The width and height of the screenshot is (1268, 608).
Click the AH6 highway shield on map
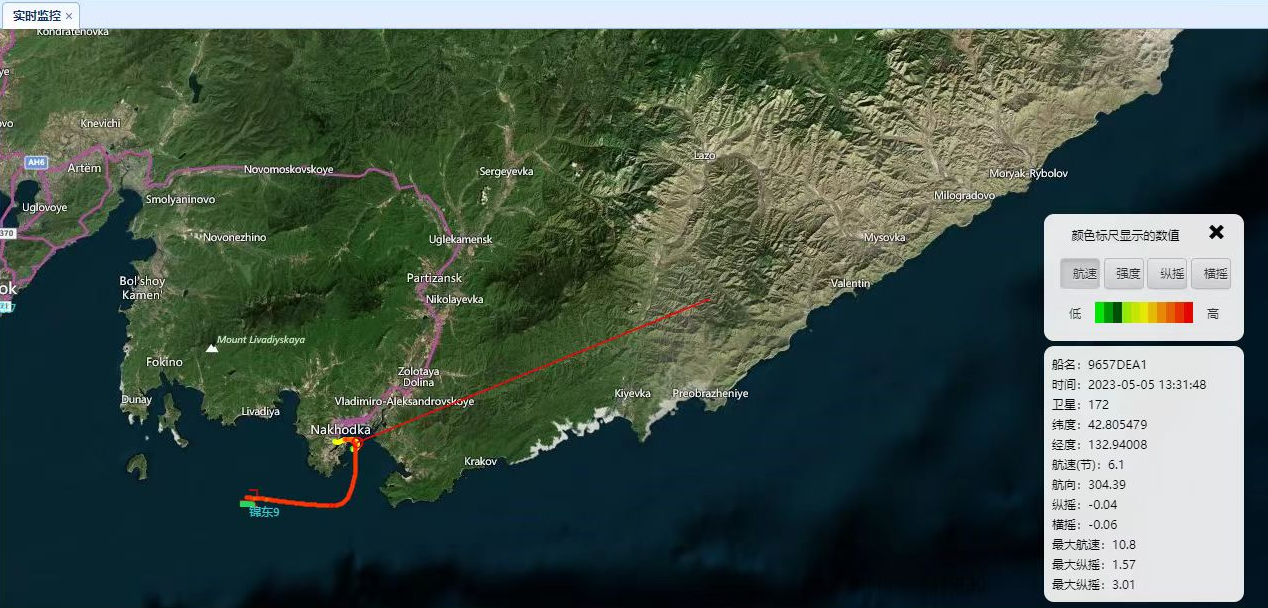click(37, 161)
